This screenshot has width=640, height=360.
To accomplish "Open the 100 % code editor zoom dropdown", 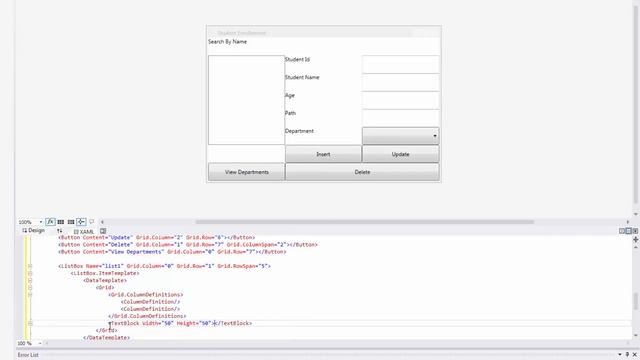I will coord(40,343).
